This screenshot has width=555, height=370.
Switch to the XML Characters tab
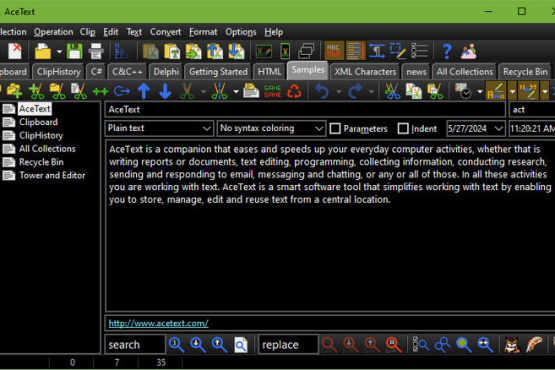pyautogui.click(x=365, y=72)
